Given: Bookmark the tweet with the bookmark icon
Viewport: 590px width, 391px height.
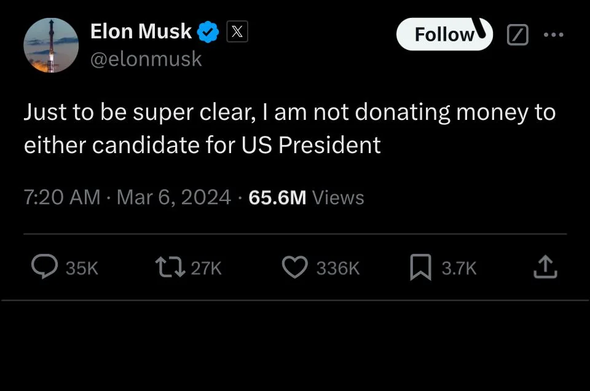Looking at the screenshot, I should [420, 267].
